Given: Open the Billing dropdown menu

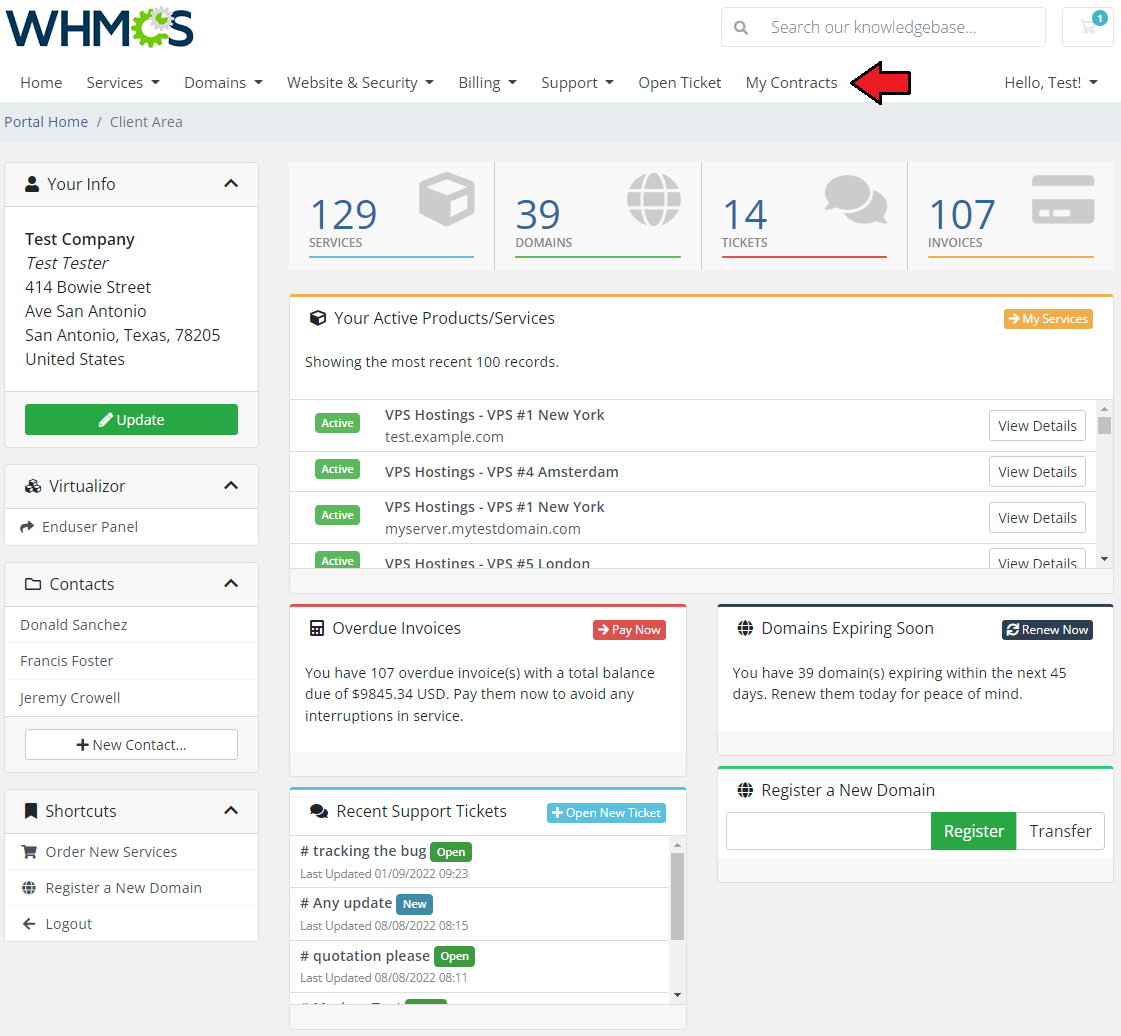Looking at the screenshot, I should pos(488,83).
